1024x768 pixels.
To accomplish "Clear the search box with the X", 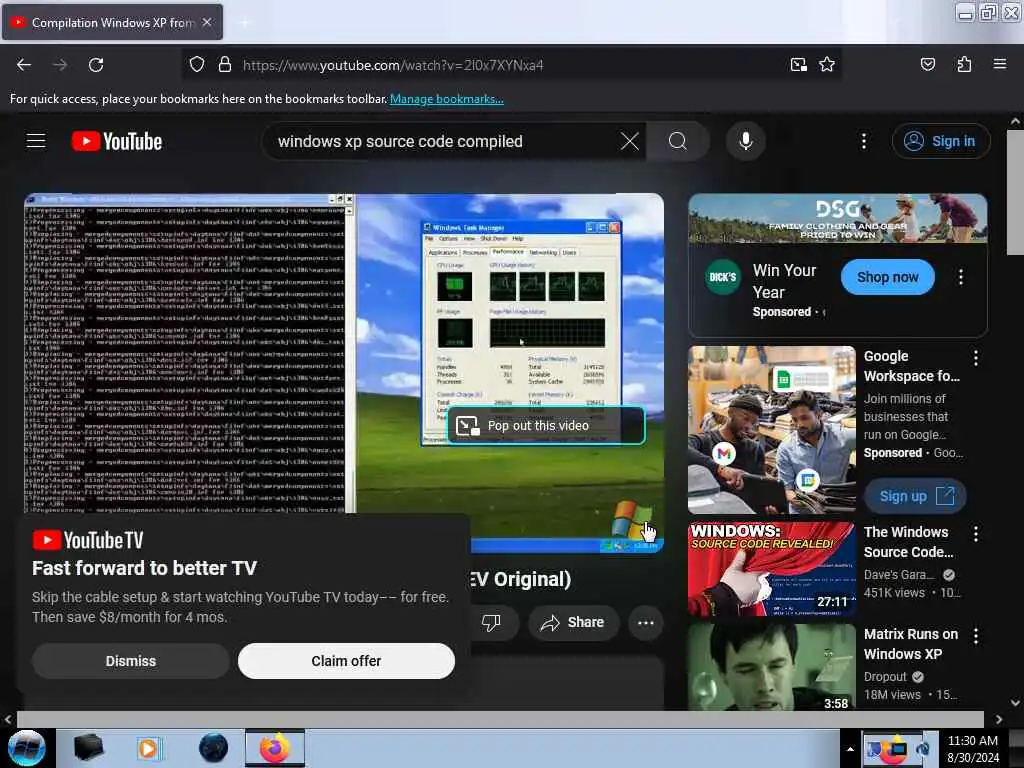I will click(x=630, y=141).
